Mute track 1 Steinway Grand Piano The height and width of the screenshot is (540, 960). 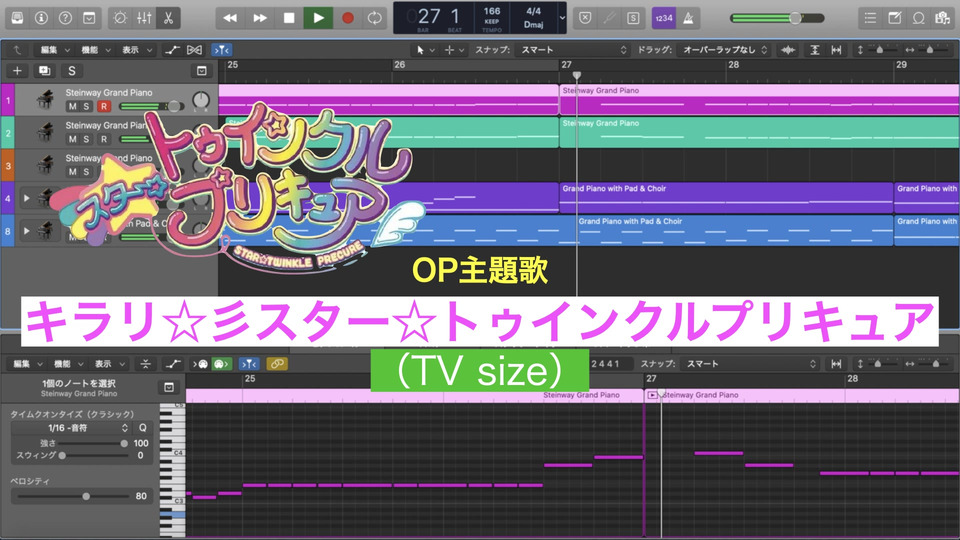(x=72, y=106)
